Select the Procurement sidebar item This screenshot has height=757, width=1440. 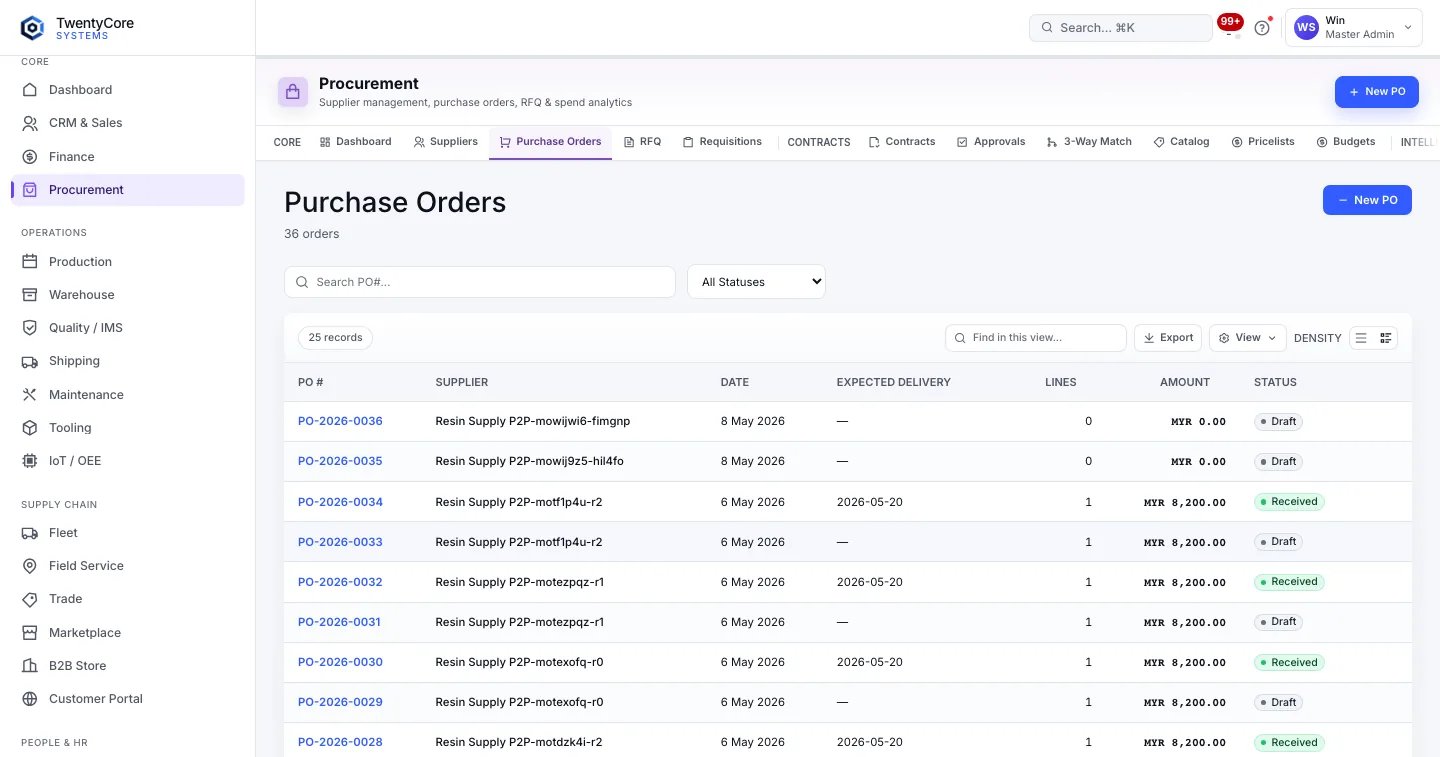click(x=128, y=190)
